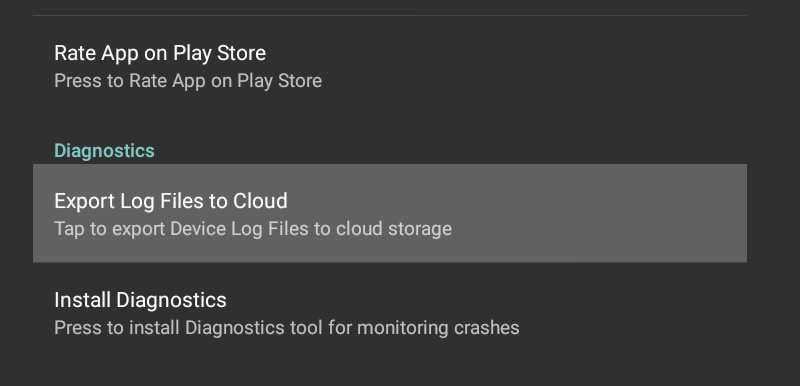Click the 'Export Log Files to Cloud' title text

click(170, 201)
